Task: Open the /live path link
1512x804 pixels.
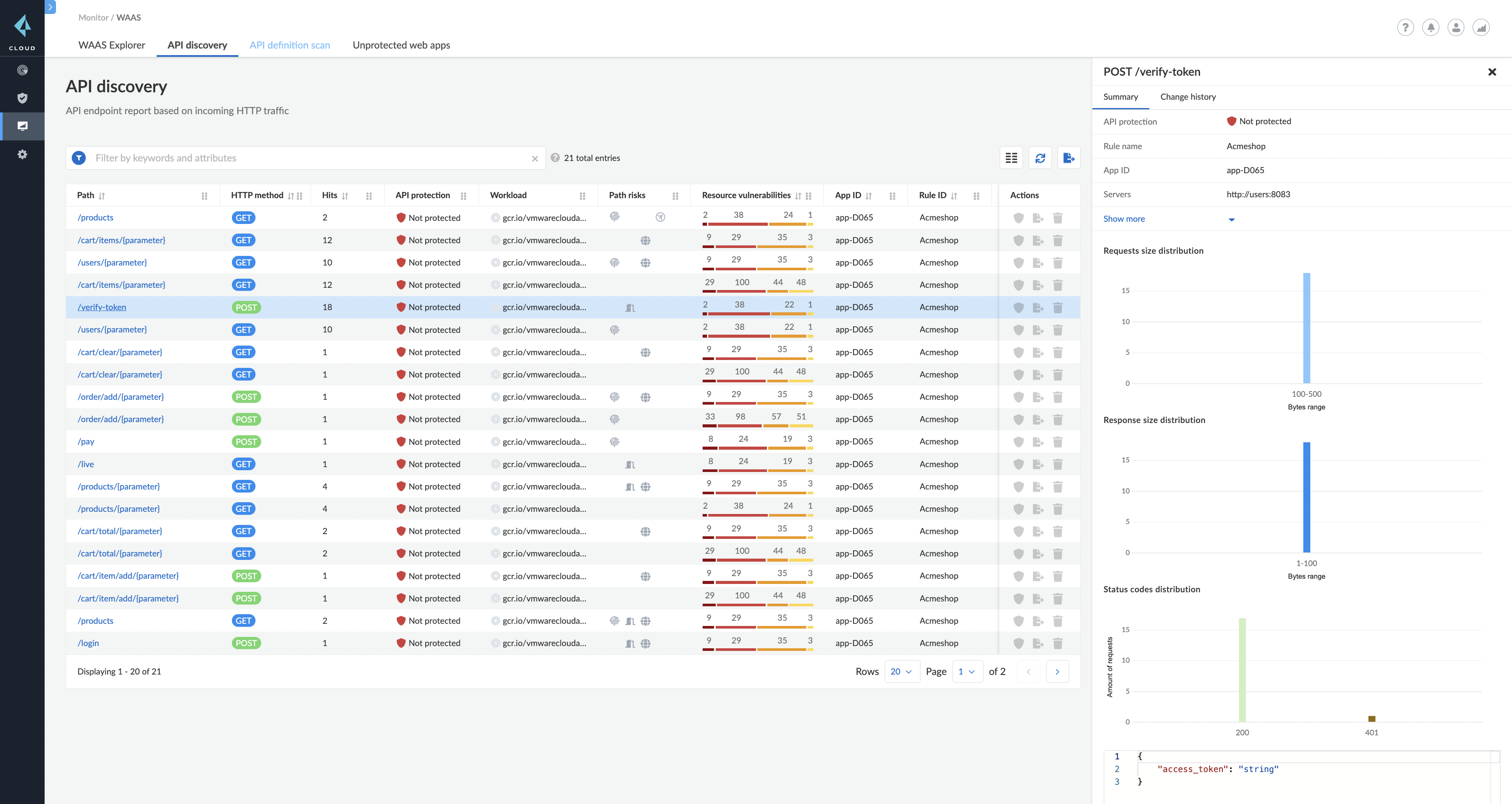Action: tap(86, 464)
